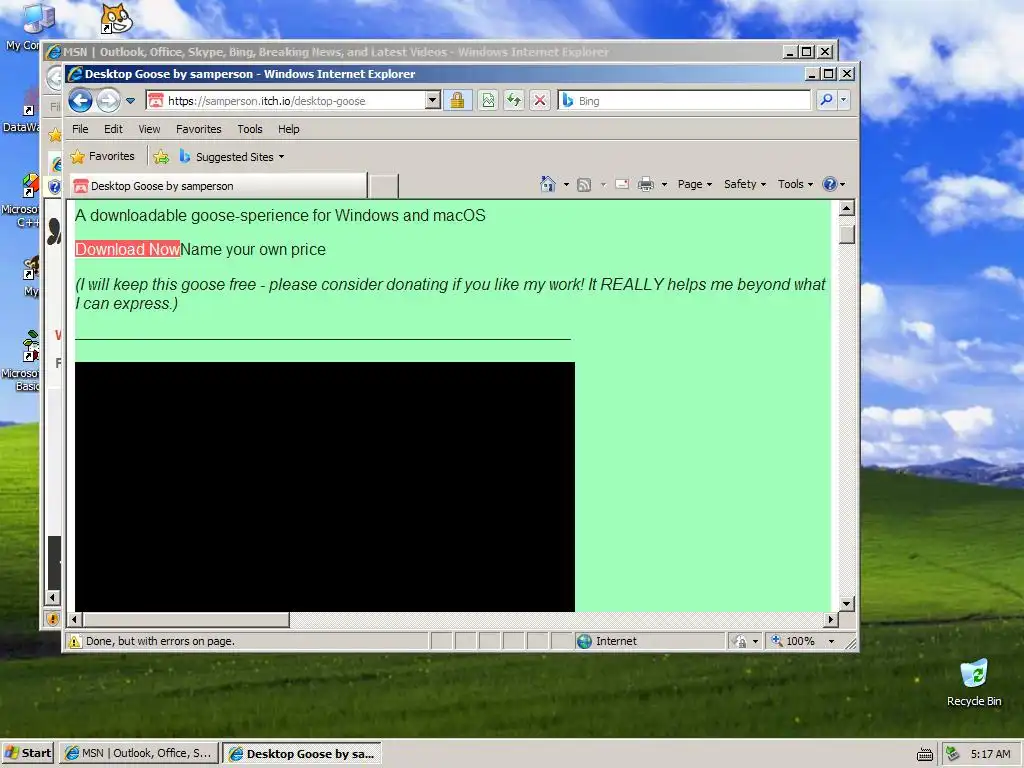Open the File menu
The height and width of the screenshot is (768, 1024).
(x=80, y=129)
